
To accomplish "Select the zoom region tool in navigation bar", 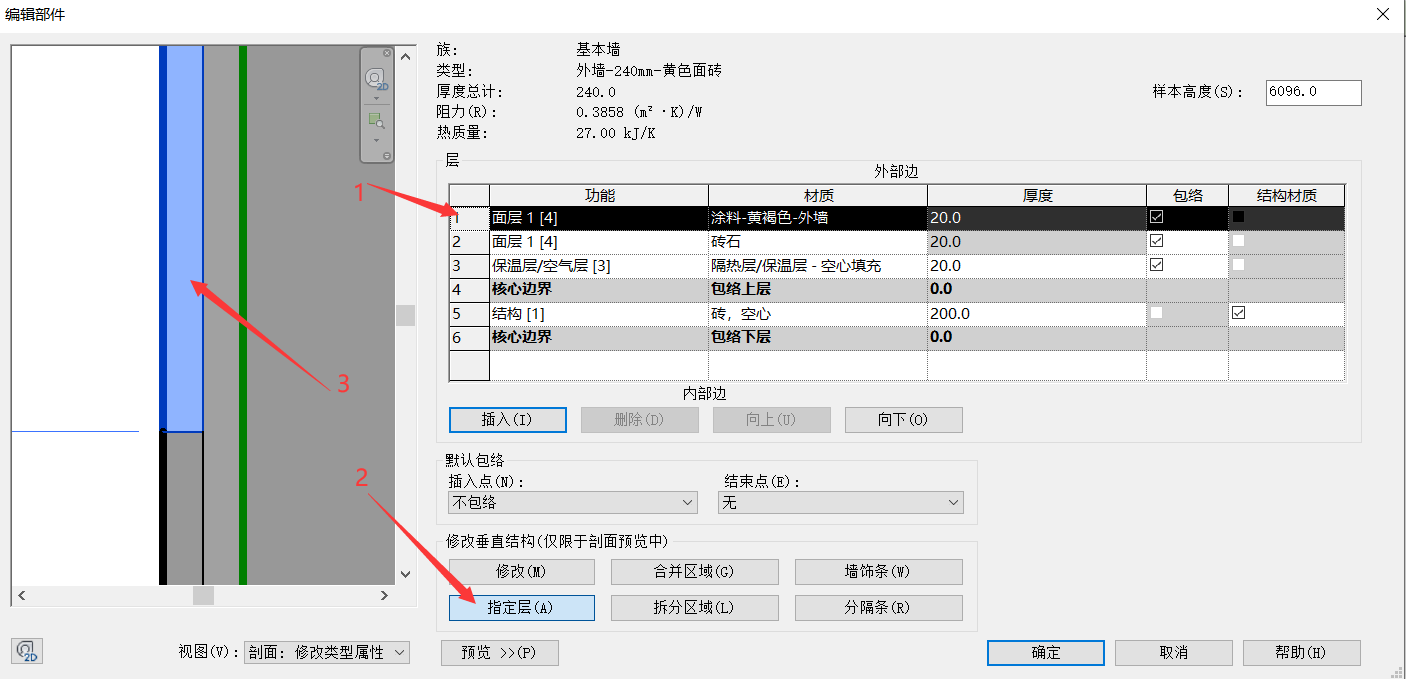I will coord(376,121).
